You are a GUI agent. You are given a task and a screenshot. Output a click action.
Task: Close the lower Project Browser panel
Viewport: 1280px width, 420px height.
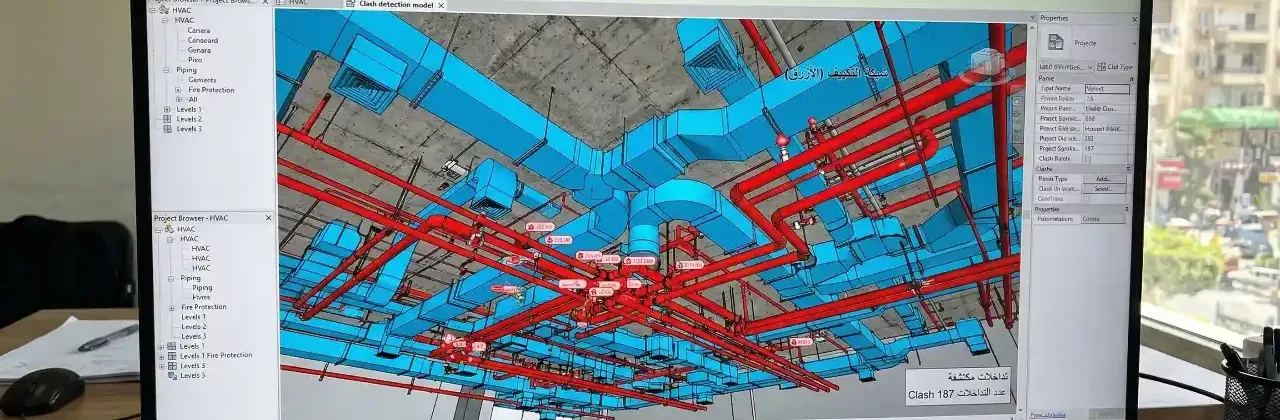(268, 217)
